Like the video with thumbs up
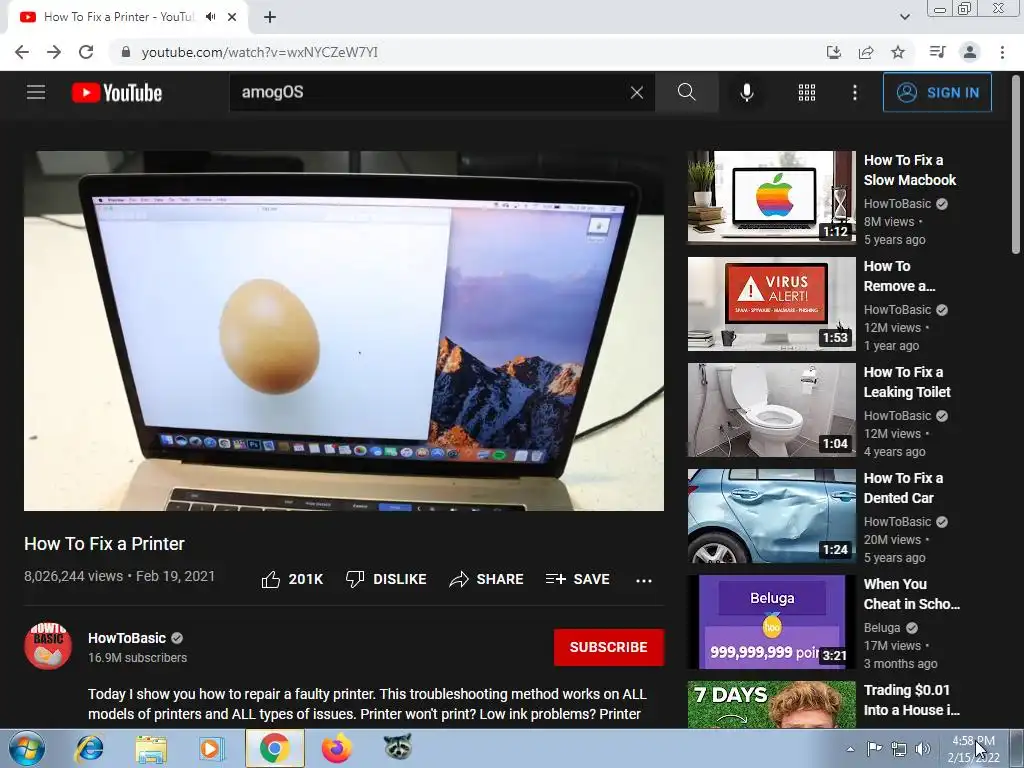Image resolution: width=1024 pixels, height=768 pixels. 293,579
